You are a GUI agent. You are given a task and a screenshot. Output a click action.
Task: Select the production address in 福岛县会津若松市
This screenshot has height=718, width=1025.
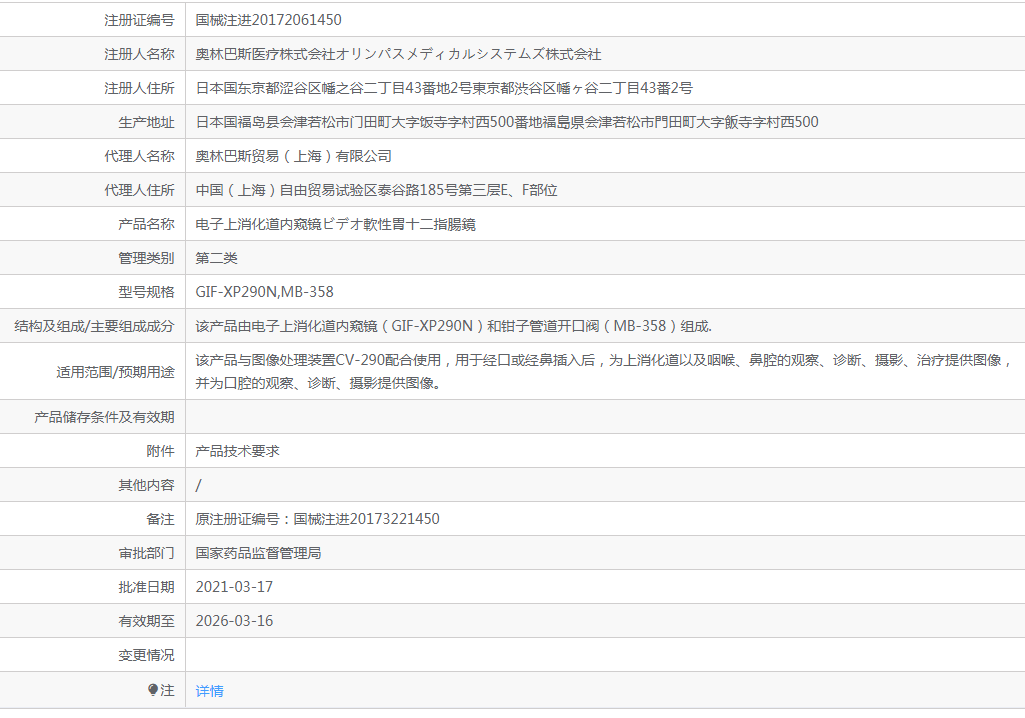[x=507, y=122]
